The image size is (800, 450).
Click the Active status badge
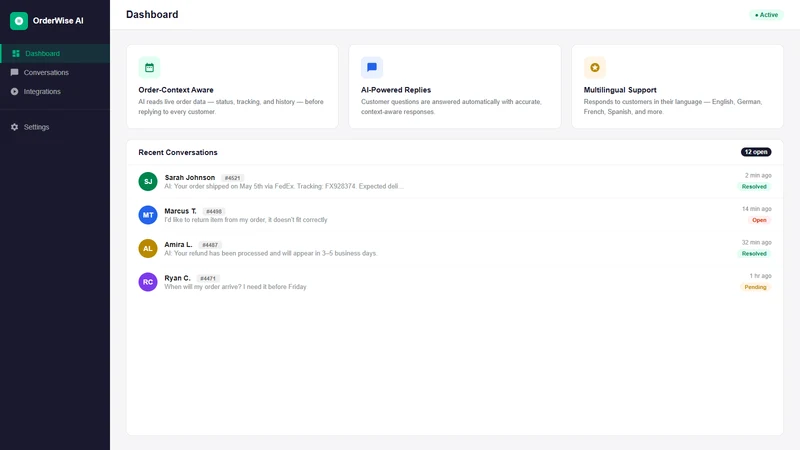click(x=766, y=15)
